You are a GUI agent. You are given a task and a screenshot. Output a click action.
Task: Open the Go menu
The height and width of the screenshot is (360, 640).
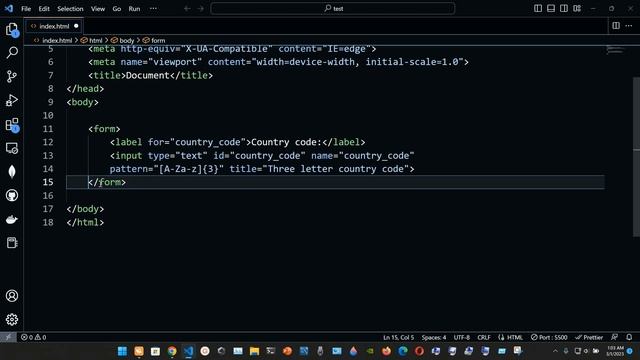coord(117,9)
